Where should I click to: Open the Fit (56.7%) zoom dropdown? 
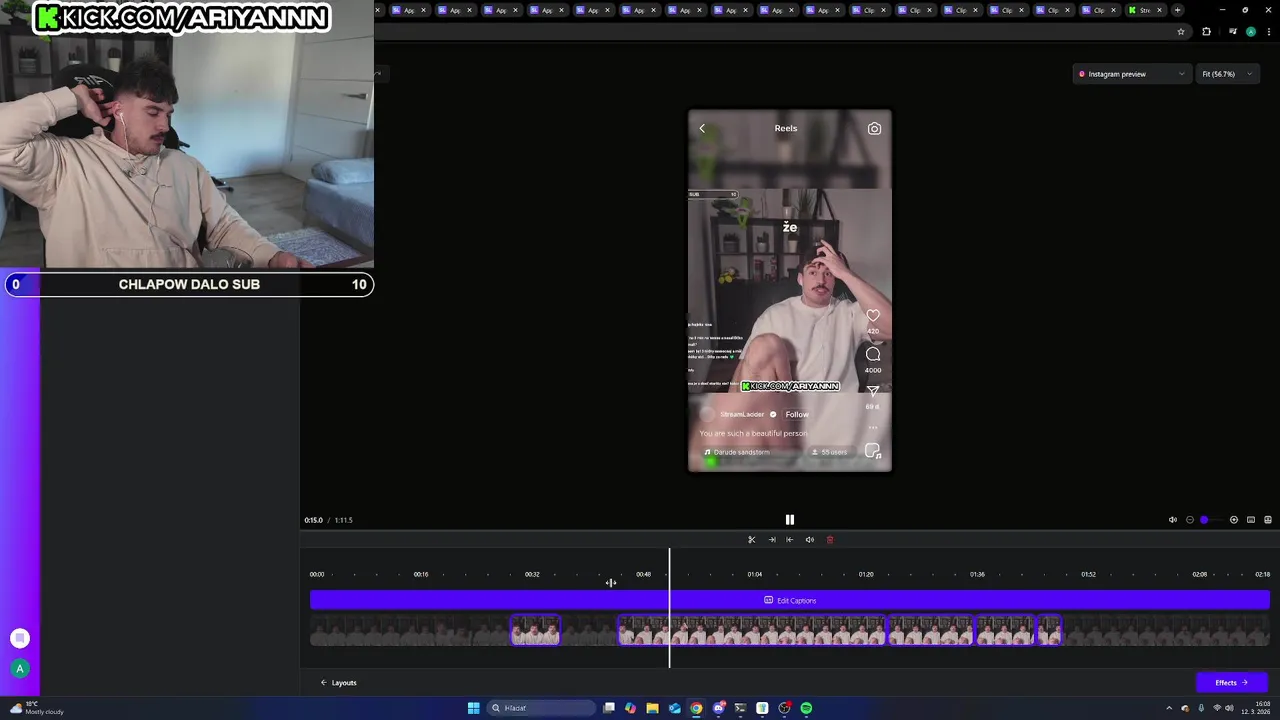pyautogui.click(x=1227, y=74)
